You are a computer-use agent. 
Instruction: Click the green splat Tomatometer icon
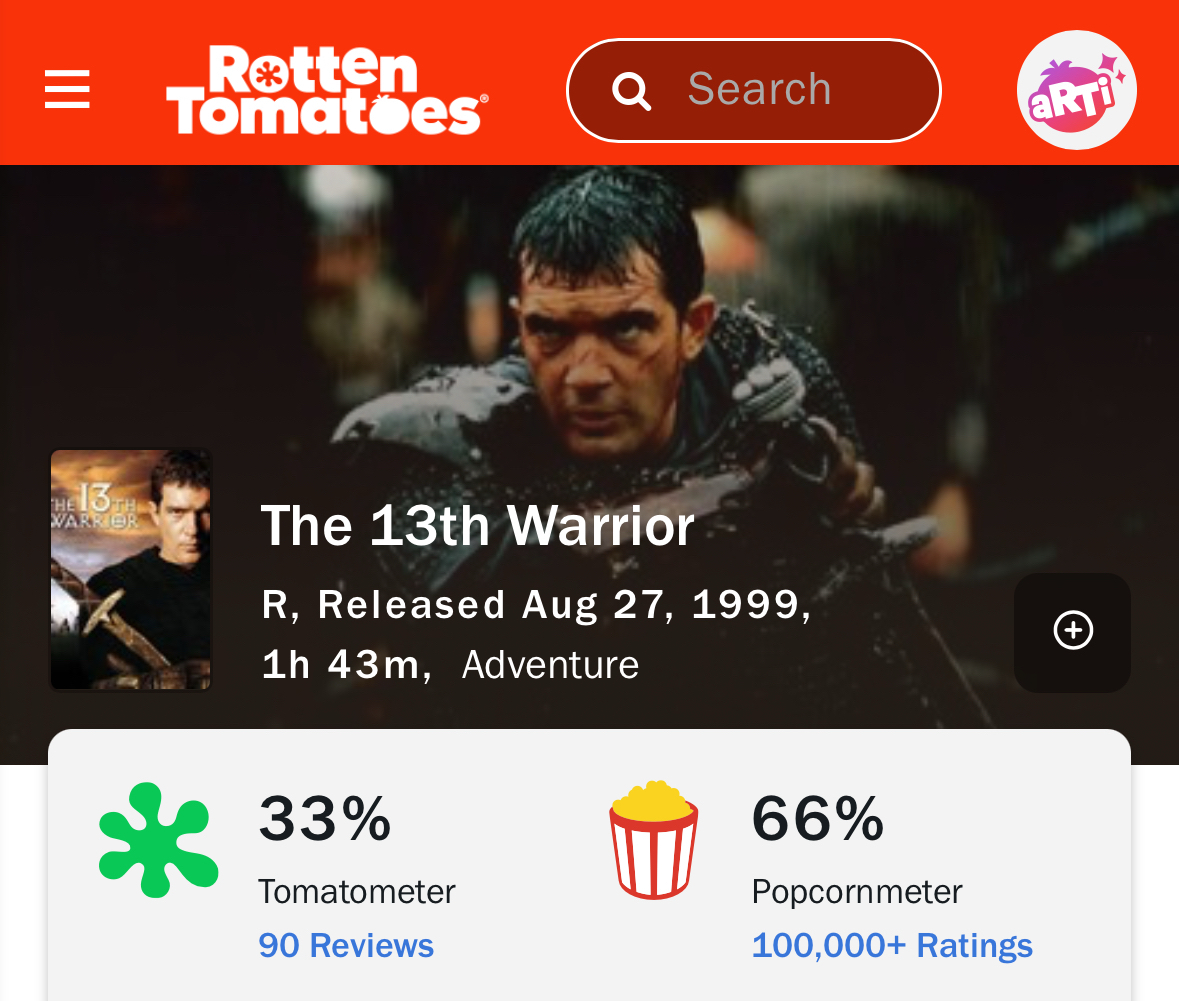pos(158,839)
